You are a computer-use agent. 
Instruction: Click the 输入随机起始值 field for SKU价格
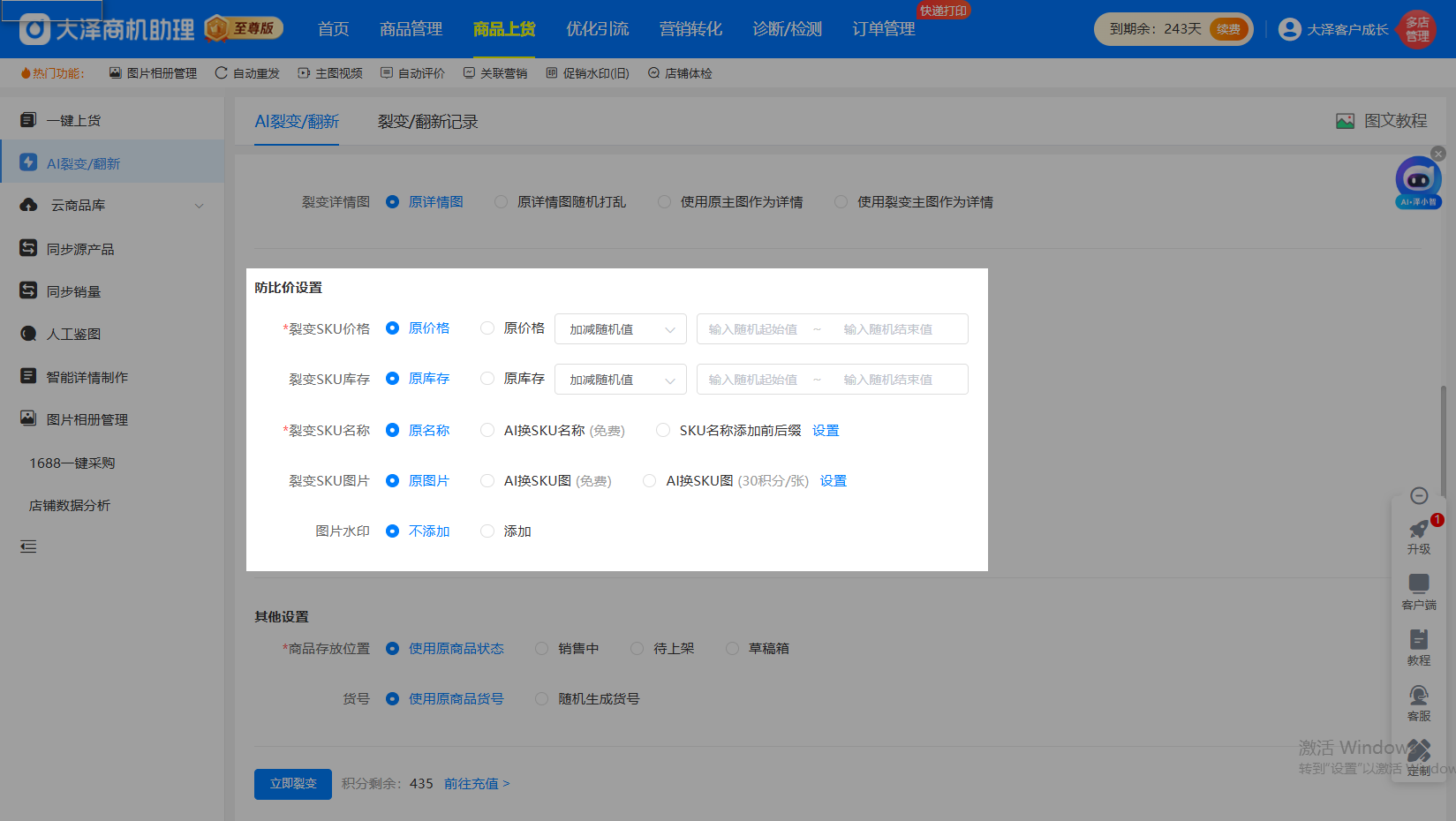pyautogui.click(x=753, y=329)
